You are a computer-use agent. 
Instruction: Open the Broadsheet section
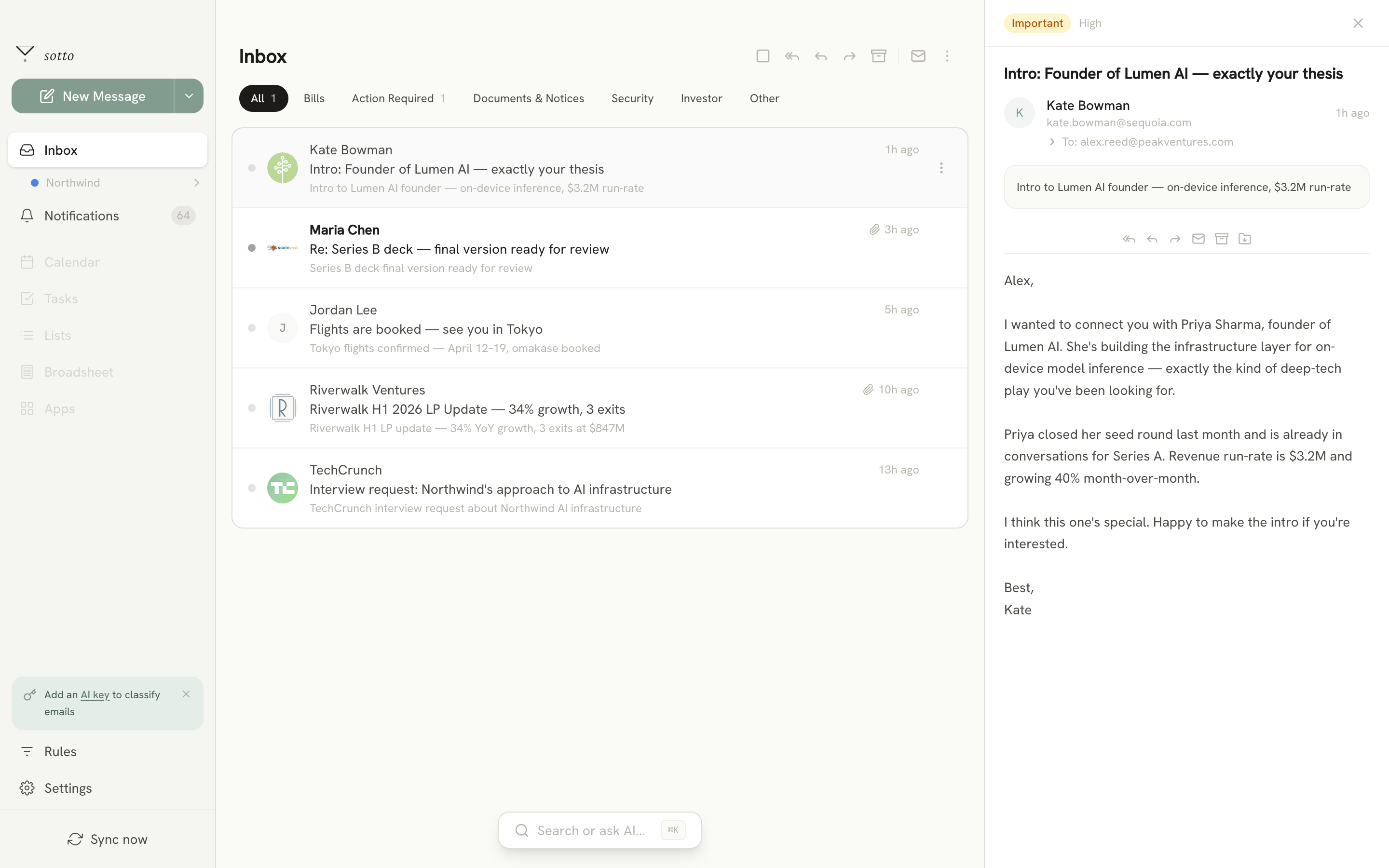click(x=79, y=371)
